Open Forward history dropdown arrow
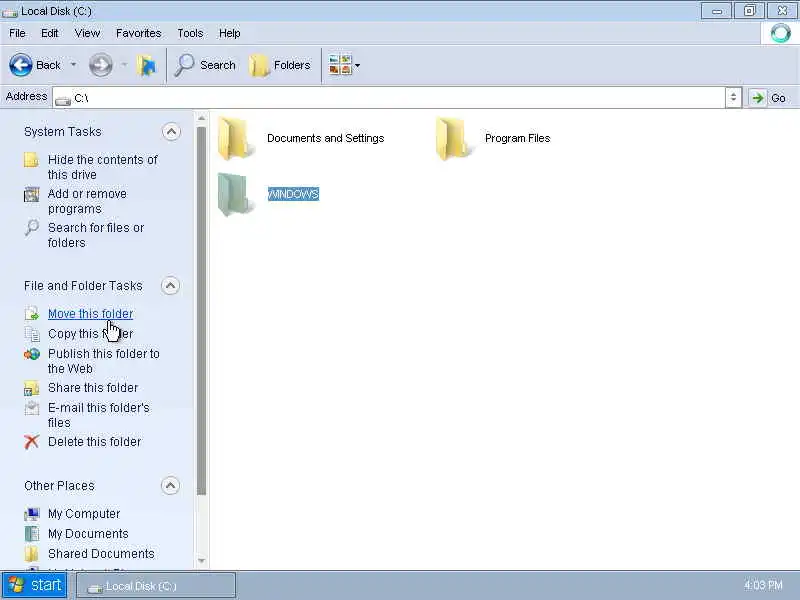This screenshot has height=600, width=800. click(124, 65)
